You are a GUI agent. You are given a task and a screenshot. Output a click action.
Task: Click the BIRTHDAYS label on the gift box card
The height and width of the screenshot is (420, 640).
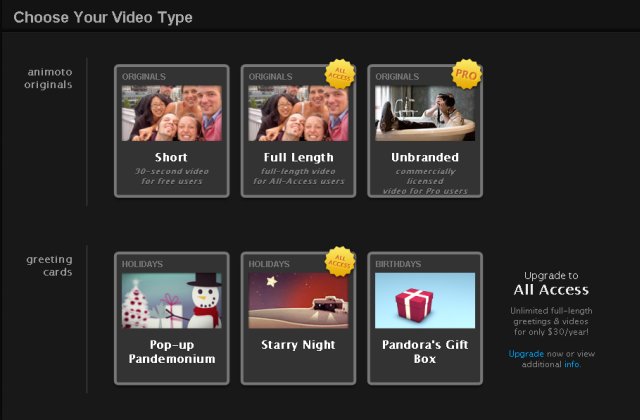pos(399,264)
